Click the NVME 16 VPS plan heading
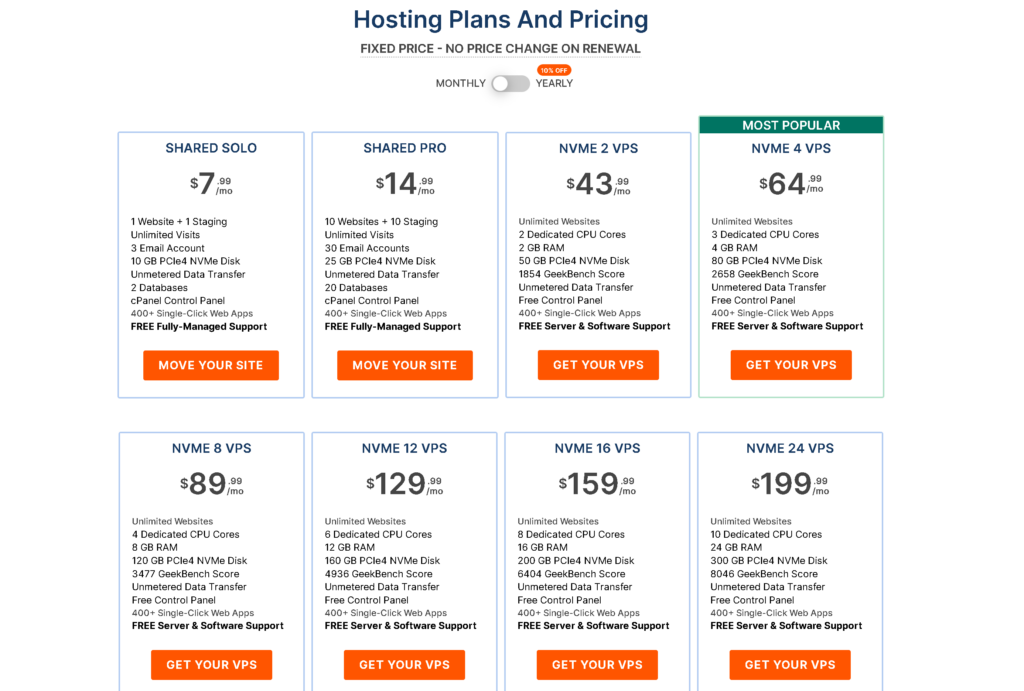 tap(597, 448)
